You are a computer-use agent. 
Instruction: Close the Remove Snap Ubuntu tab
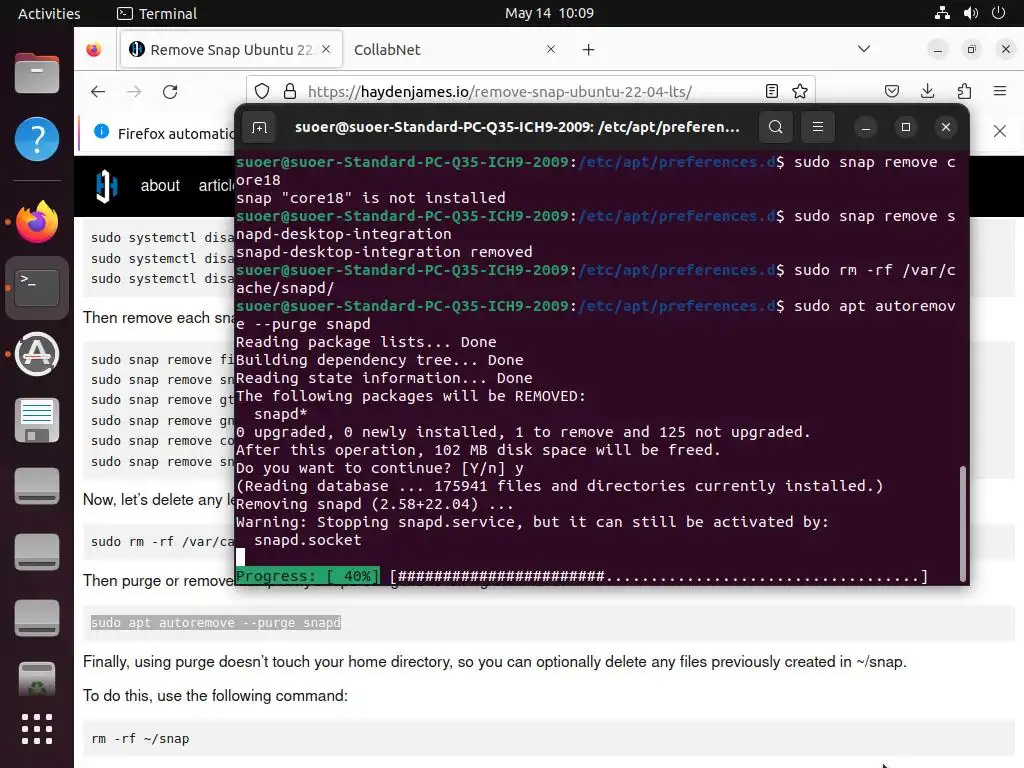tap(327, 50)
